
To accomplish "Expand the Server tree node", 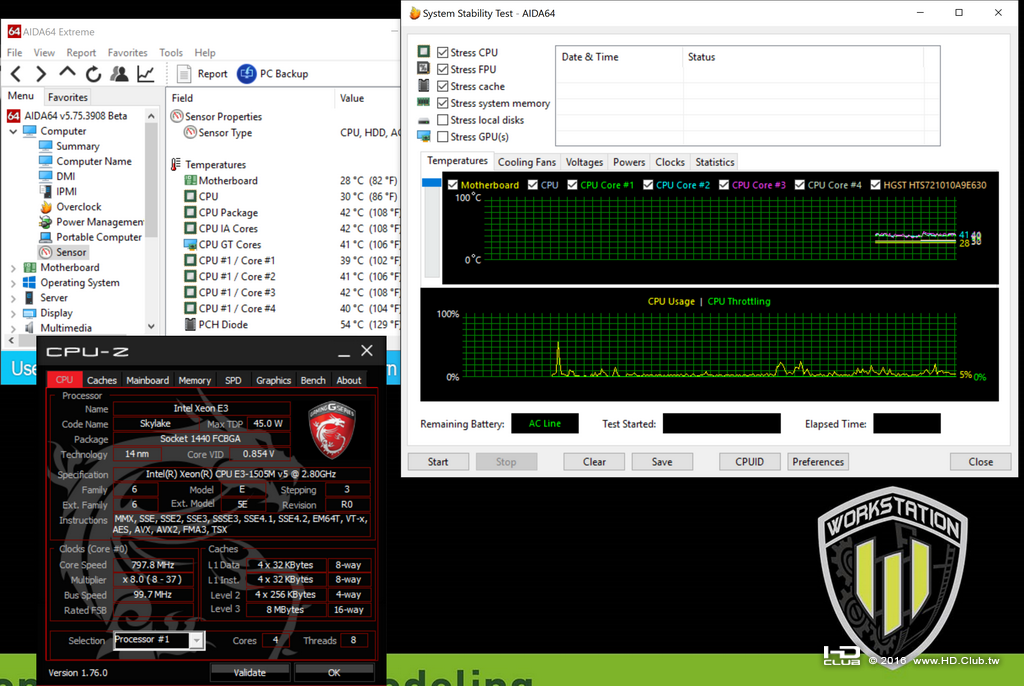I will (x=13, y=298).
